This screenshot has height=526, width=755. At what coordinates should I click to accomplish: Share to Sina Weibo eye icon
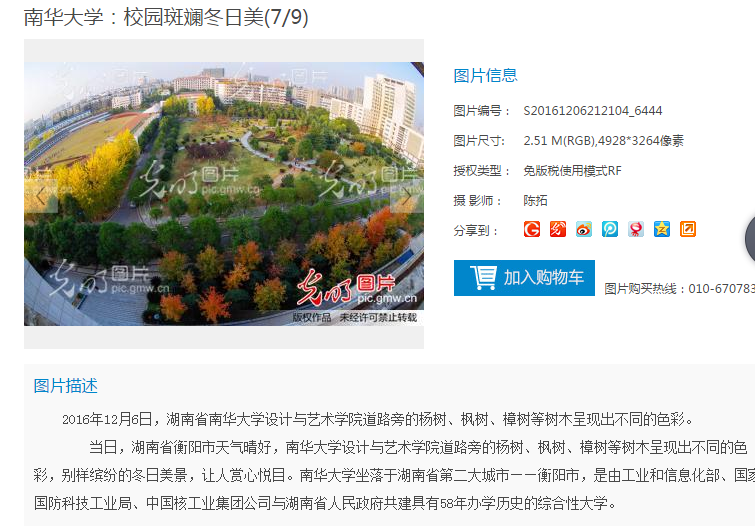point(584,229)
